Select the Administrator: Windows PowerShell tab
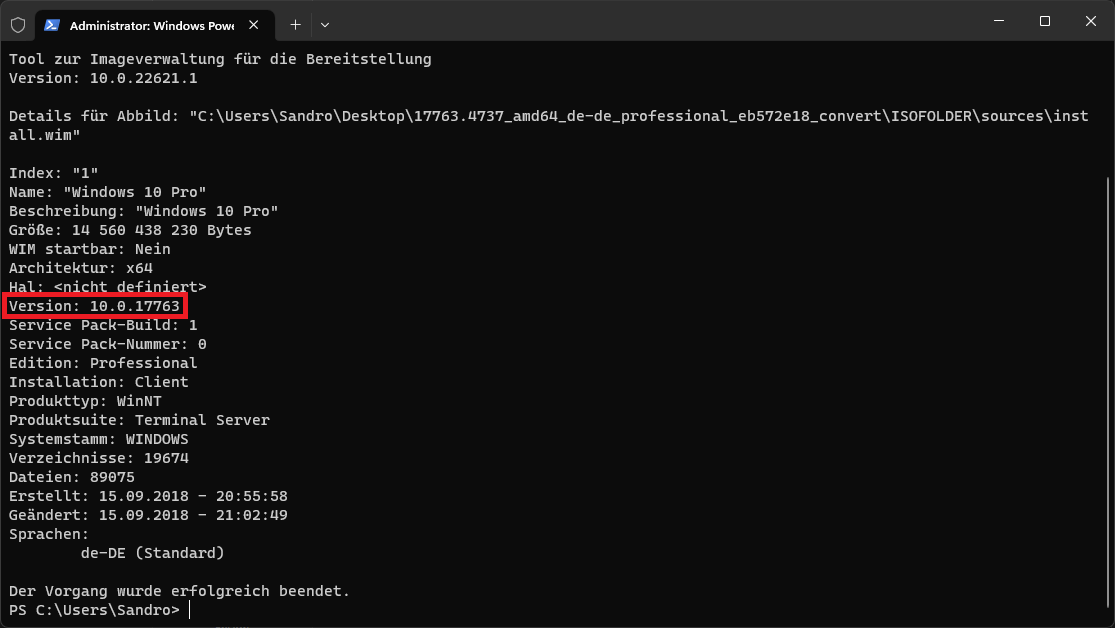The width and height of the screenshot is (1115, 628). (x=154, y=25)
